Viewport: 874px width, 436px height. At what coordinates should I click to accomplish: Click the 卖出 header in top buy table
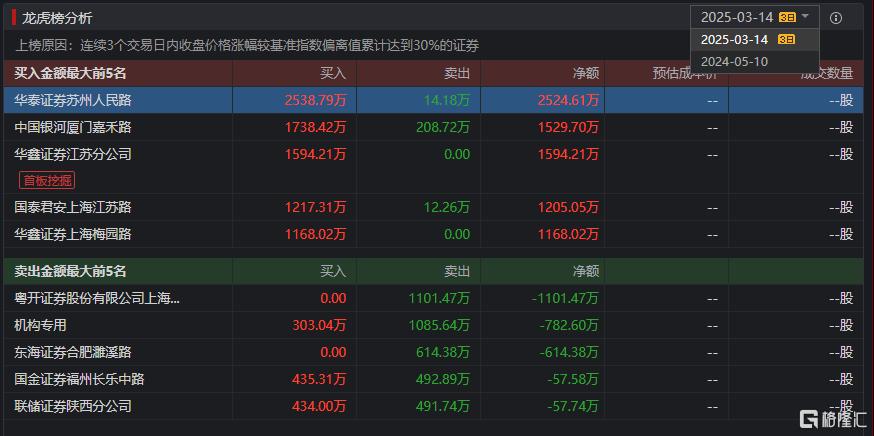click(x=457, y=73)
